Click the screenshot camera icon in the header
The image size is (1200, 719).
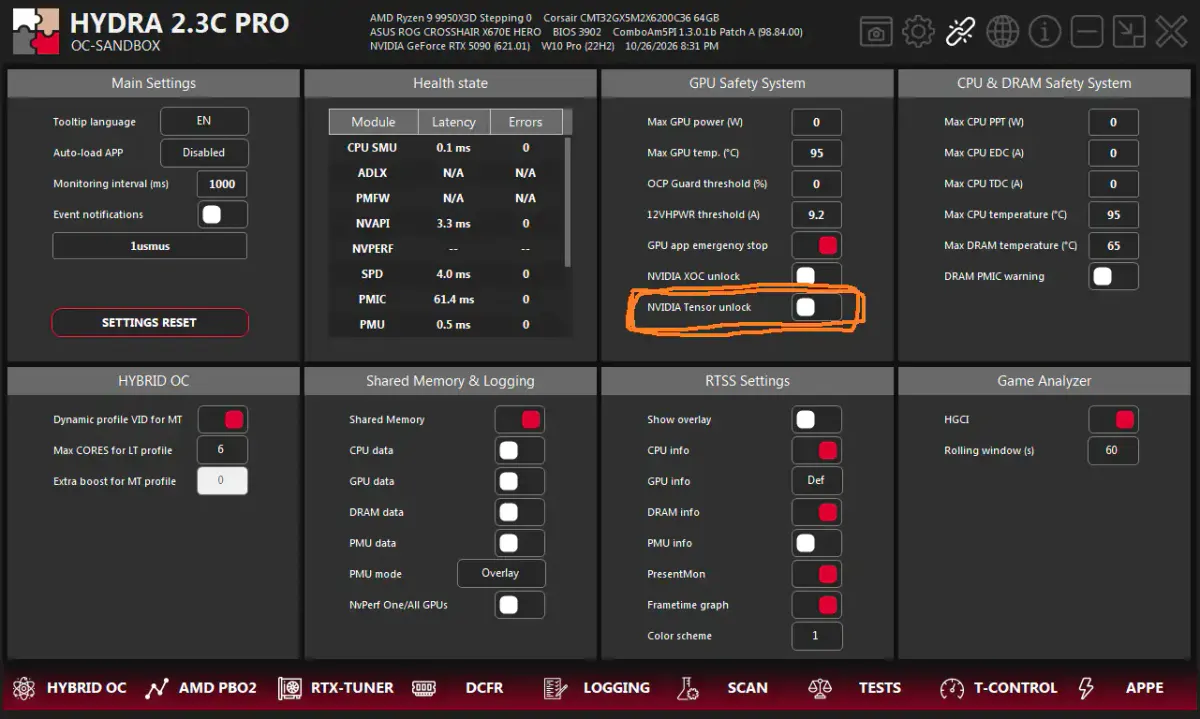click(x=876, y=32)
